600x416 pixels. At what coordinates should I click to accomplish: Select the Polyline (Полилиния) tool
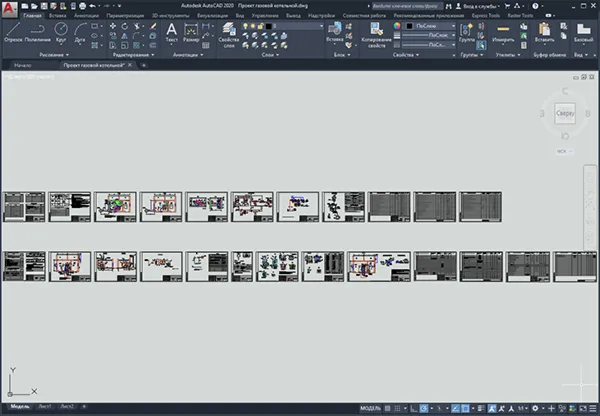(x=38, y=31)
